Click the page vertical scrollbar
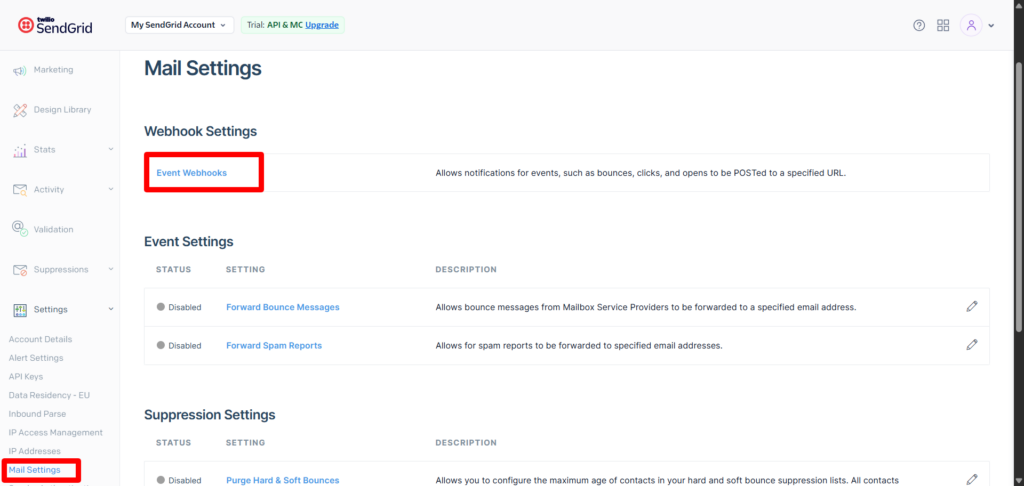This screenshot has width=1024, height=486. (x=1018, y=200)
